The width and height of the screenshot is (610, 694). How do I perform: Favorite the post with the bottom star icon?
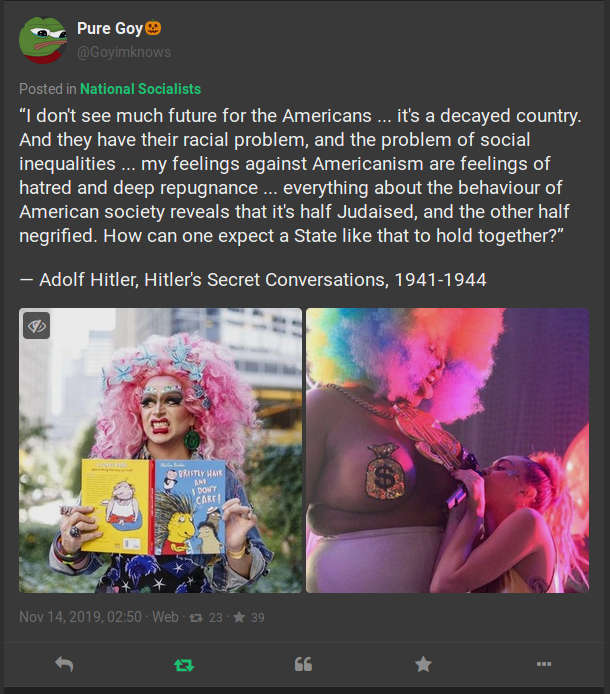423,664
